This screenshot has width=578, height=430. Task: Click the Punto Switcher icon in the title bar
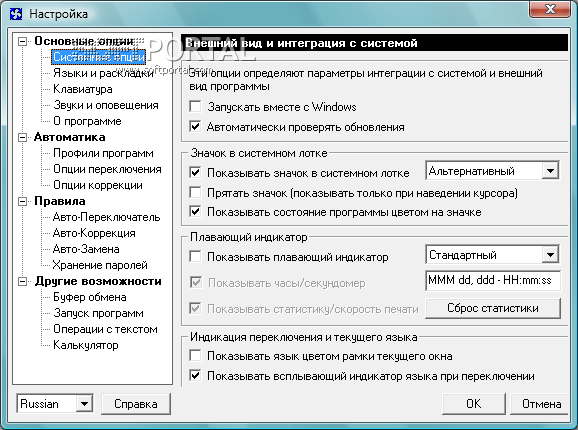click(x=16, y=14)
